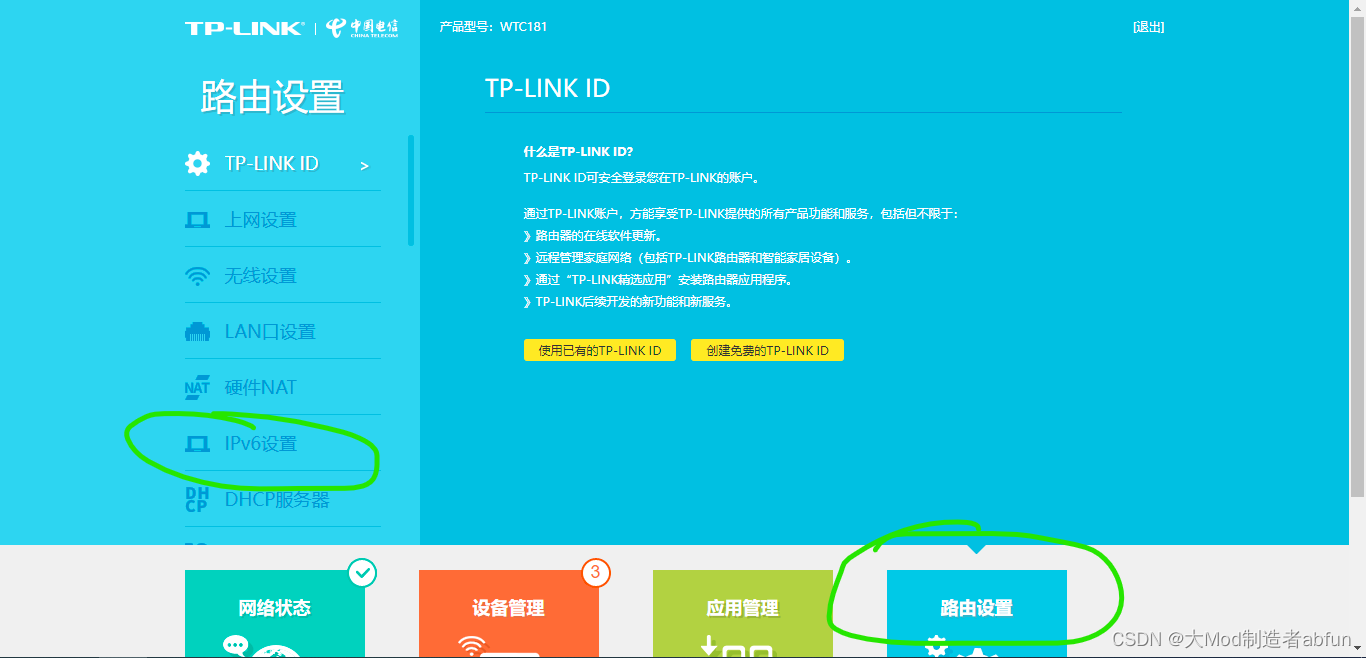Image resolution: width=1366 pixels, height=658 pixels.
Task: Open 无线设置 in the sidebar
Action: click(283, 276)
